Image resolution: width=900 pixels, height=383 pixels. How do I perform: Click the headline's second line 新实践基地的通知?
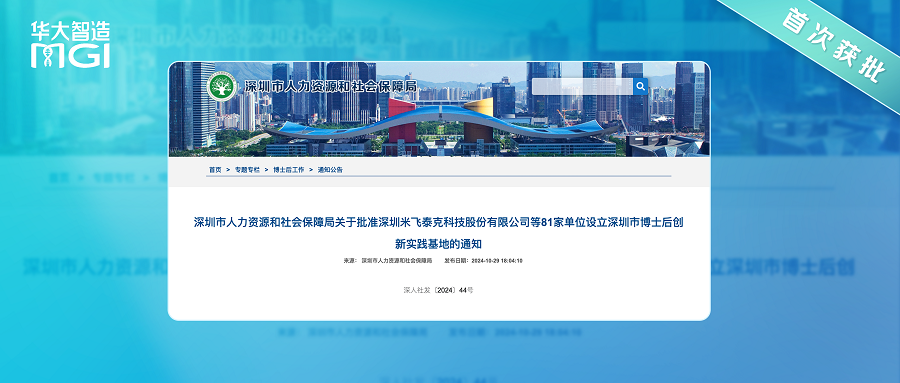pyautogui.click(x=439, y=243)
